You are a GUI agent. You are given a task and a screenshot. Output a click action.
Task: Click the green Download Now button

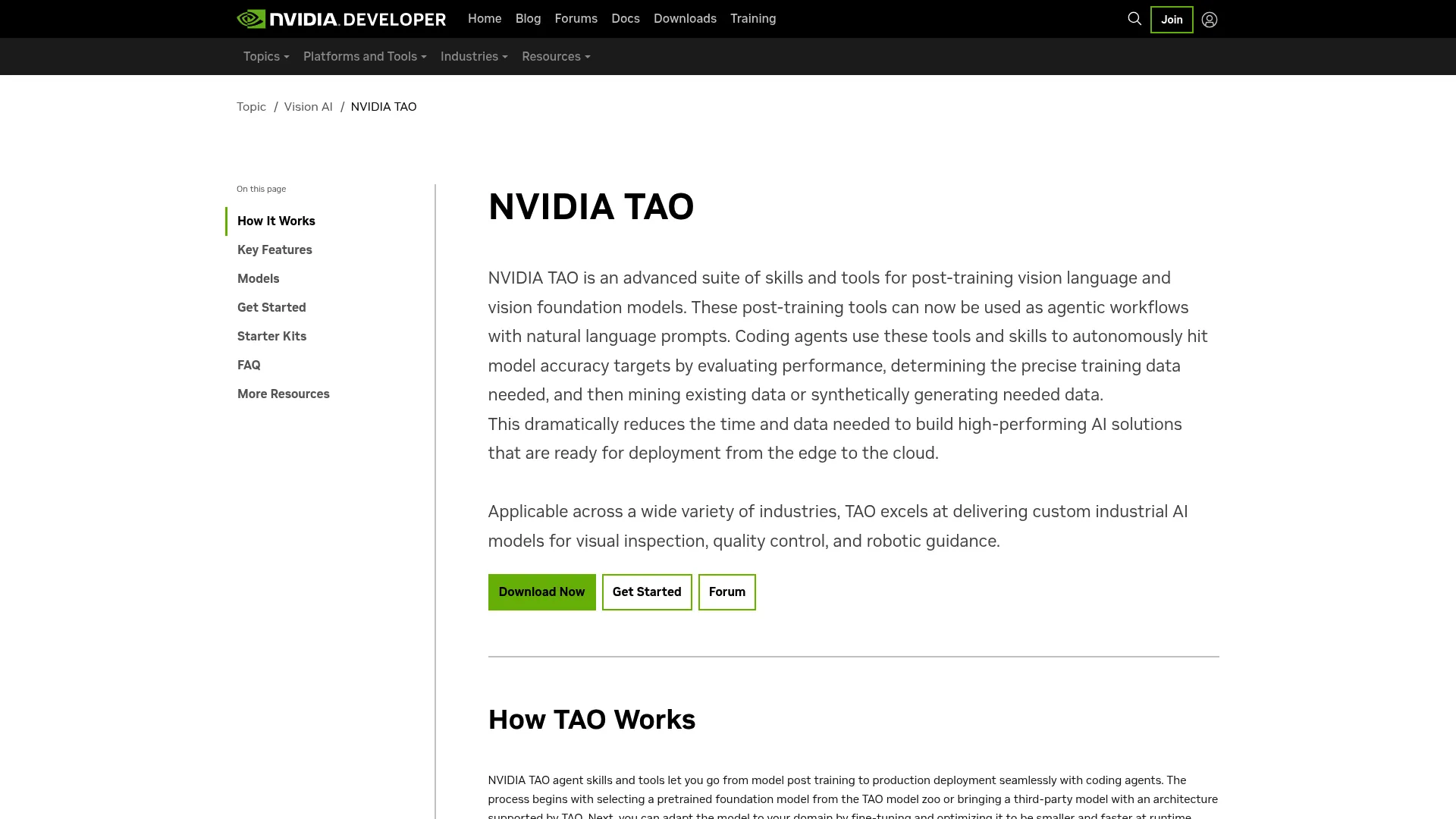(x=541, y=592)
